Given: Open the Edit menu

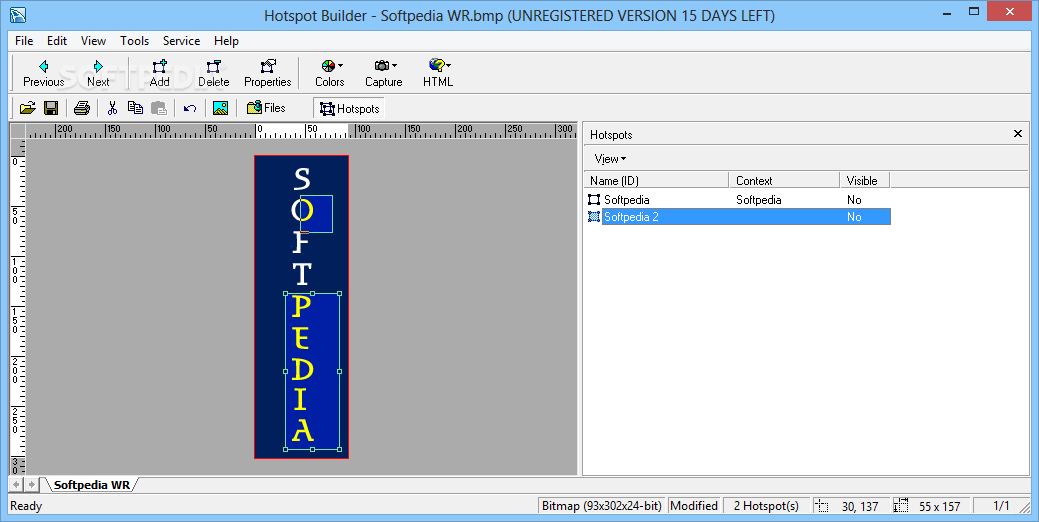Looking at the screenshot, I should [x=57, y=40].
